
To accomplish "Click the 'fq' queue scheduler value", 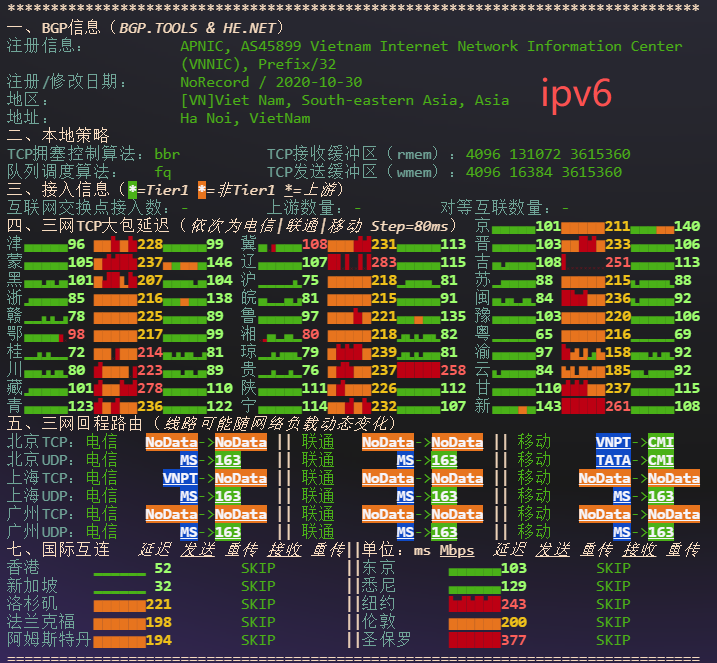I will tap(163, 172).
